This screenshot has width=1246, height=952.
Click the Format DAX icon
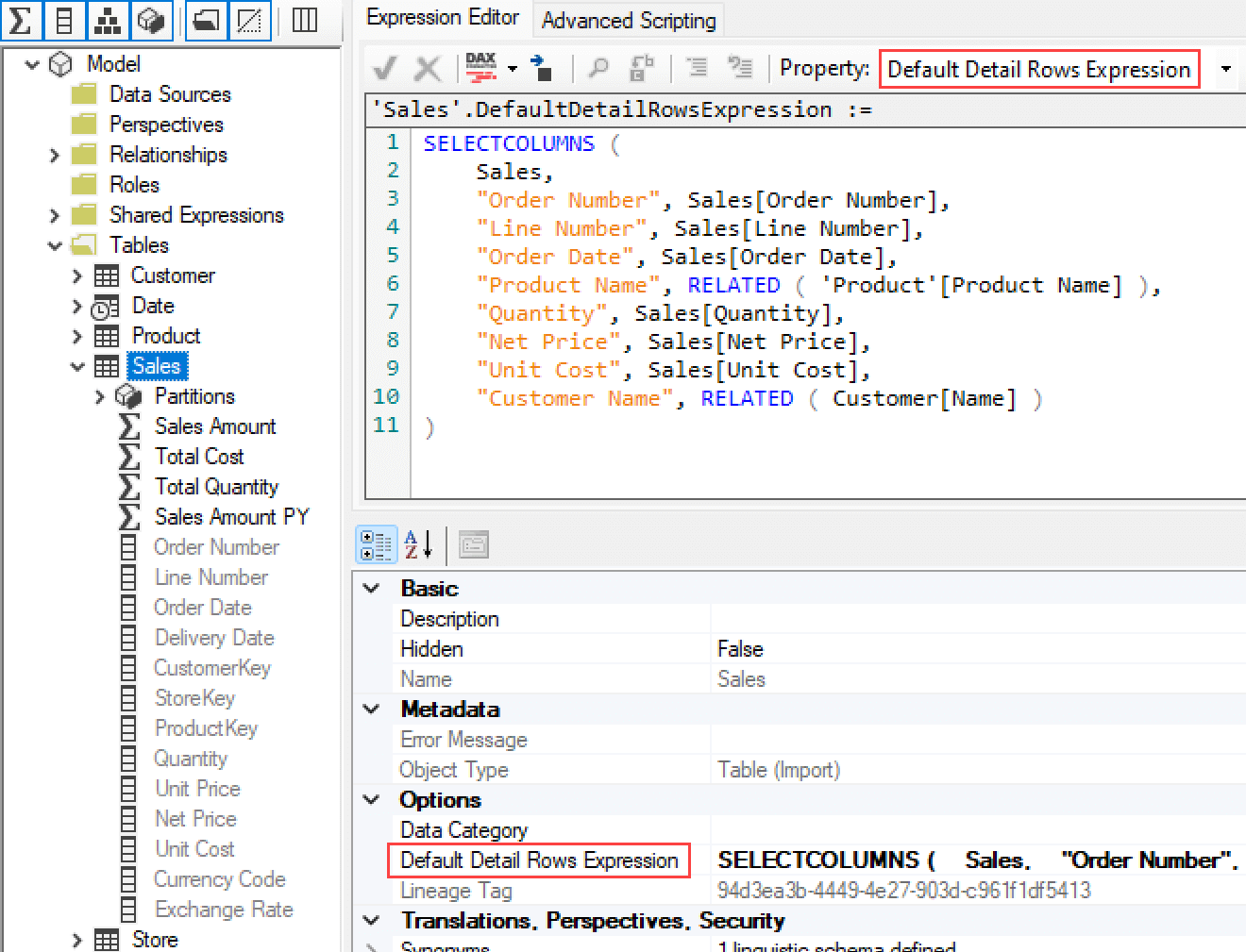tap(481, 68)
